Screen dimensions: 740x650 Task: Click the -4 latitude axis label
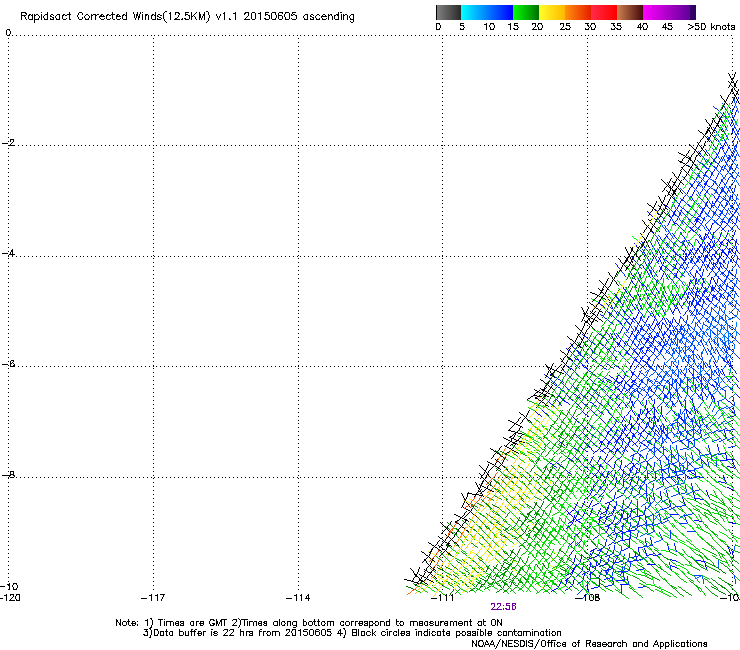click(x=8, y=254)
